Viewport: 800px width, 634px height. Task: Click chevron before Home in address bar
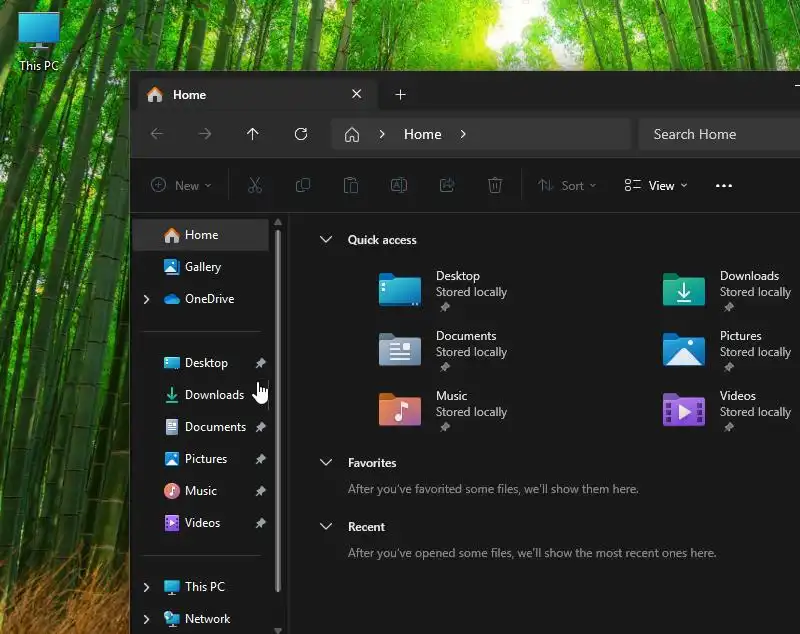(382, 134)
